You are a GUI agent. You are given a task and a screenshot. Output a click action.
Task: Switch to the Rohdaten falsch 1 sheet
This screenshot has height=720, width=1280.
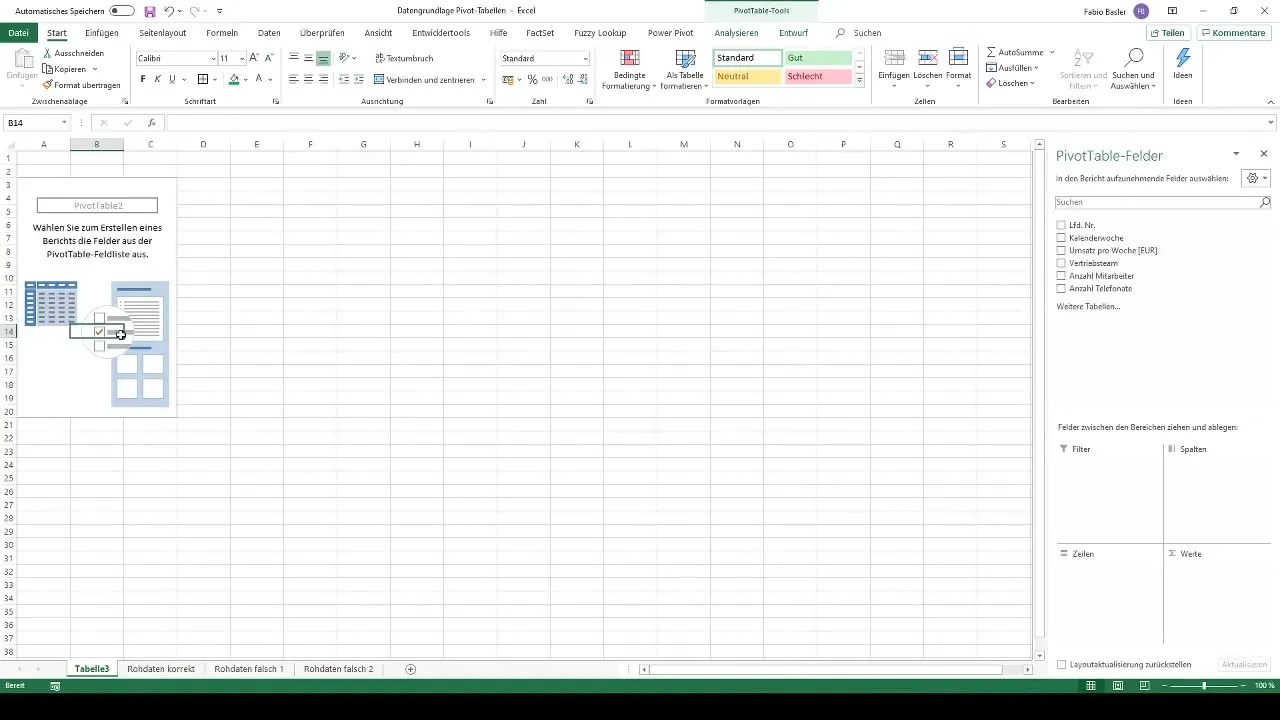click(x=249, y=669)
